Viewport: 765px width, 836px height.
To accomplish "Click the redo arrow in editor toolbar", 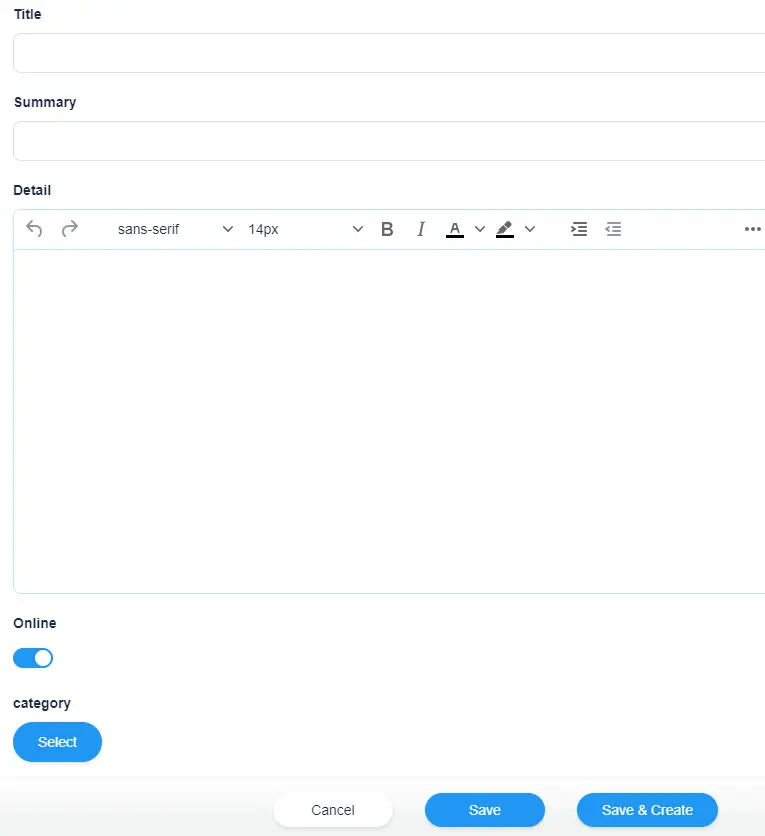I will point(70,229).
